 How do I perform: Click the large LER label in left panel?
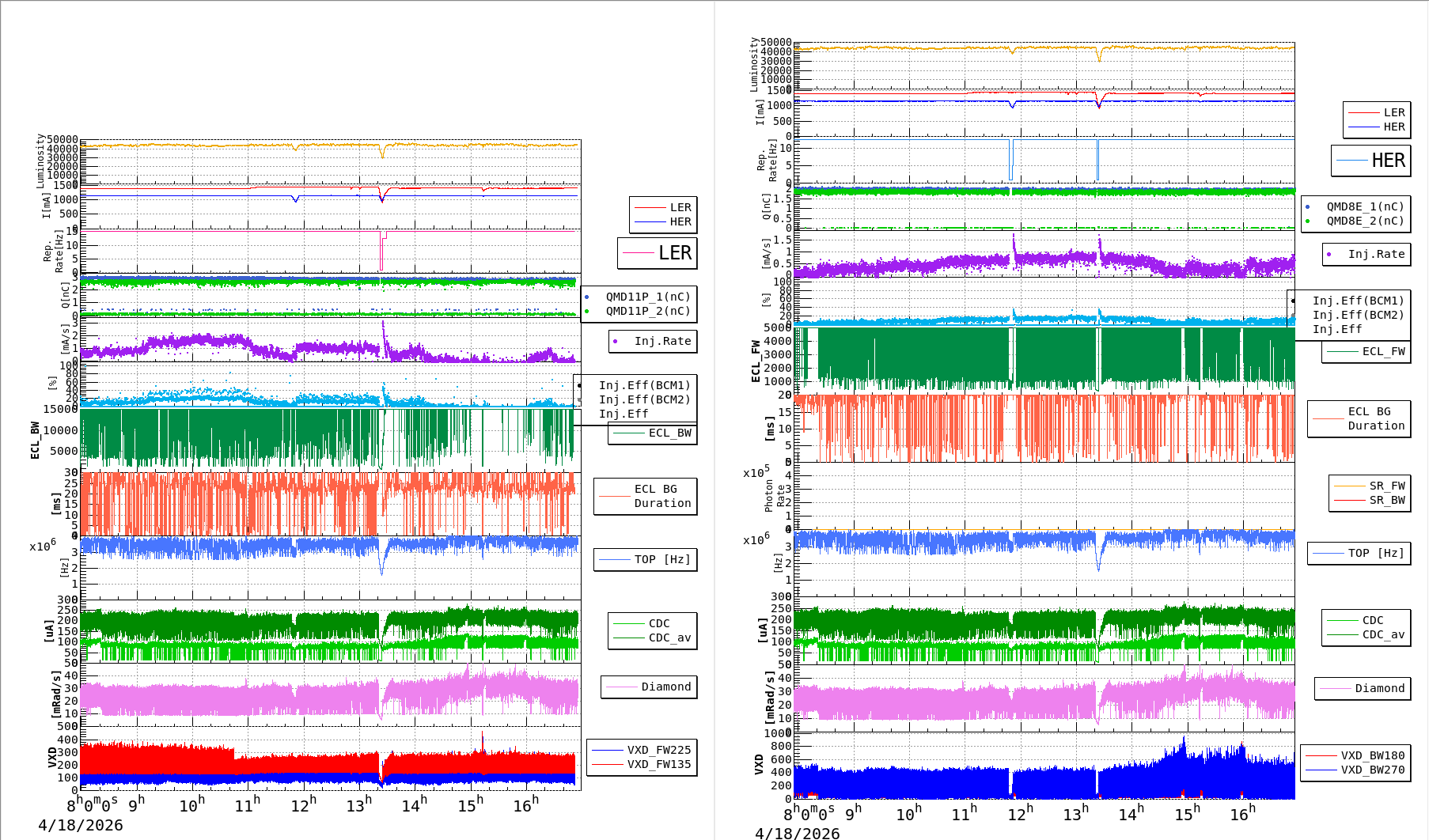[658, 253]
